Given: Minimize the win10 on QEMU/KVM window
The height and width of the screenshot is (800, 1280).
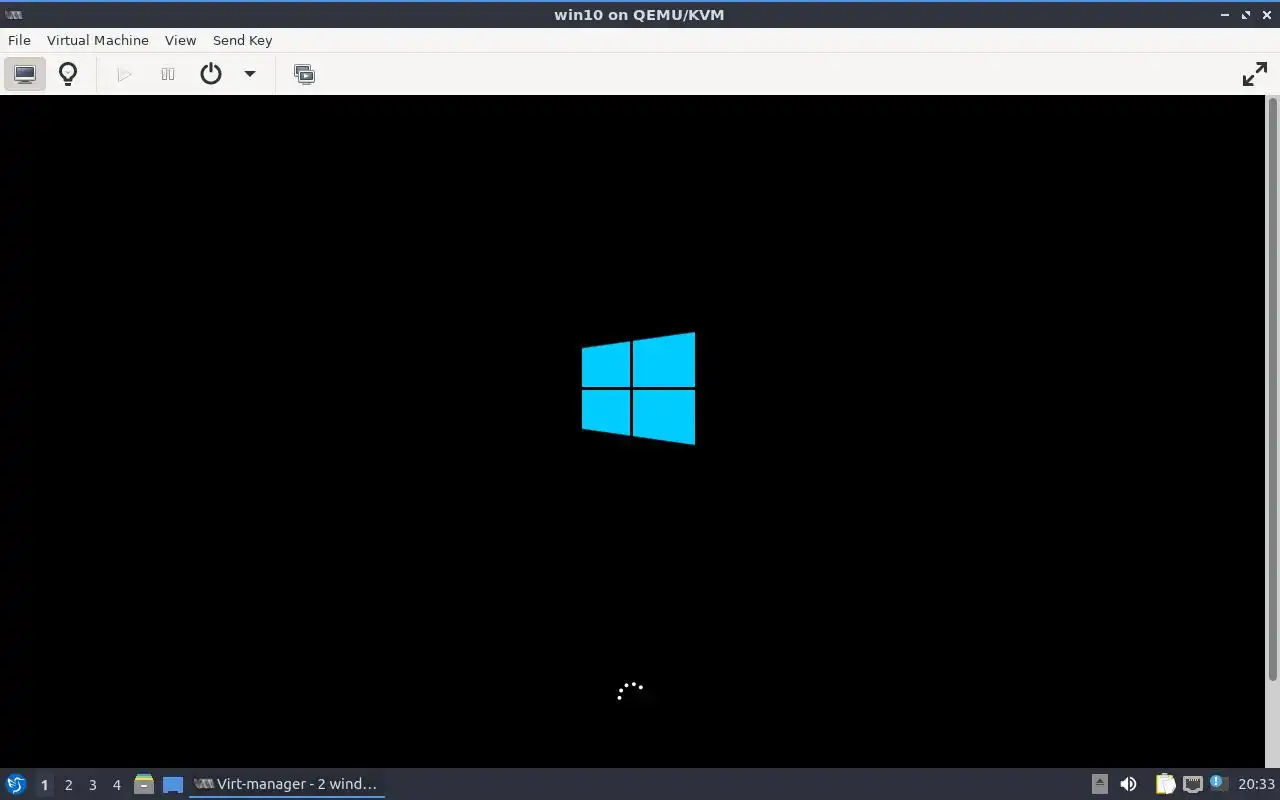Looking at the screenshot, I should click(x=1225, y=15).
